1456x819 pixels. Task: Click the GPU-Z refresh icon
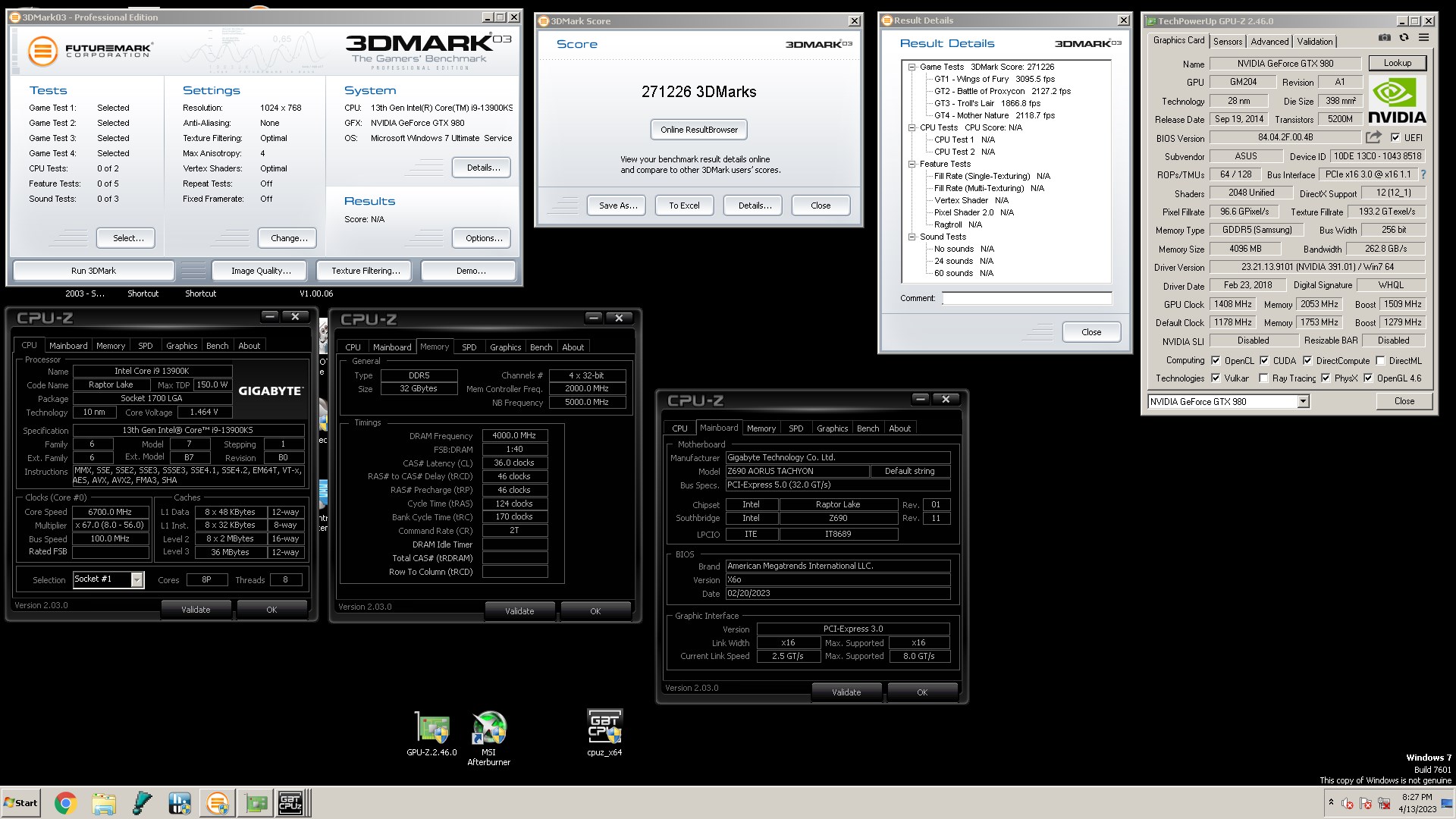(x=1404, y=38)
